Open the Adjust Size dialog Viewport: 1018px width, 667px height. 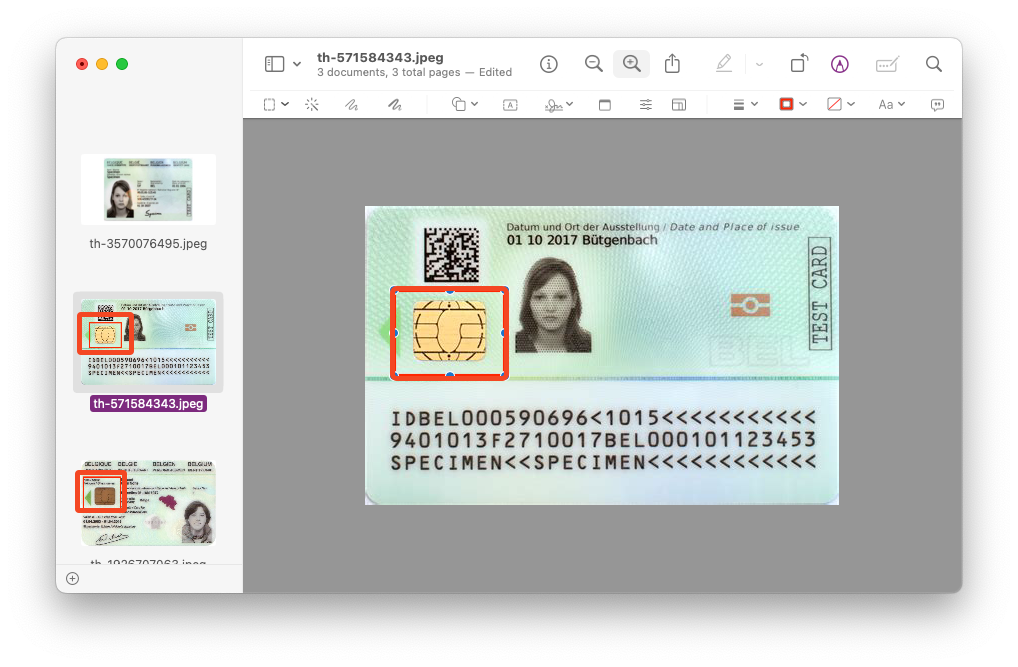[679, 105]
